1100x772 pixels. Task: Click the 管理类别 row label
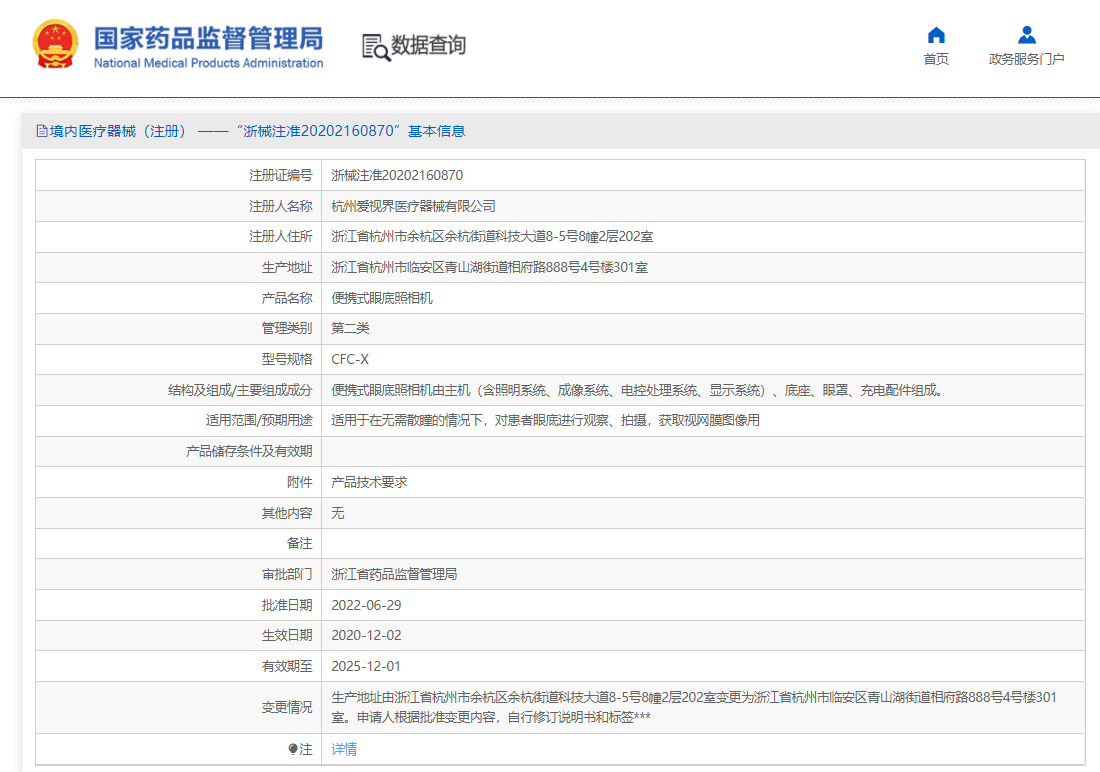287,328
